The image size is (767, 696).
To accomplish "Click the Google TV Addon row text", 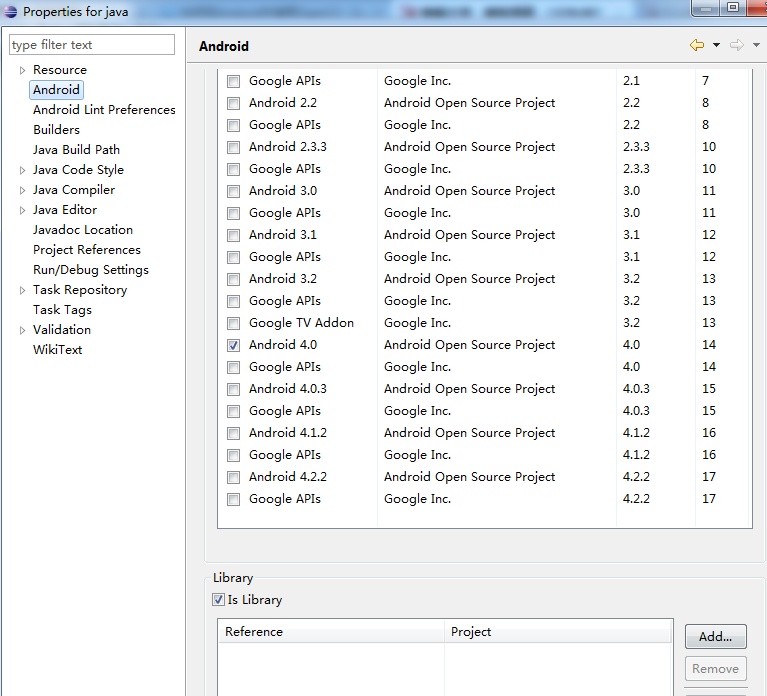I will coord(301,323).
